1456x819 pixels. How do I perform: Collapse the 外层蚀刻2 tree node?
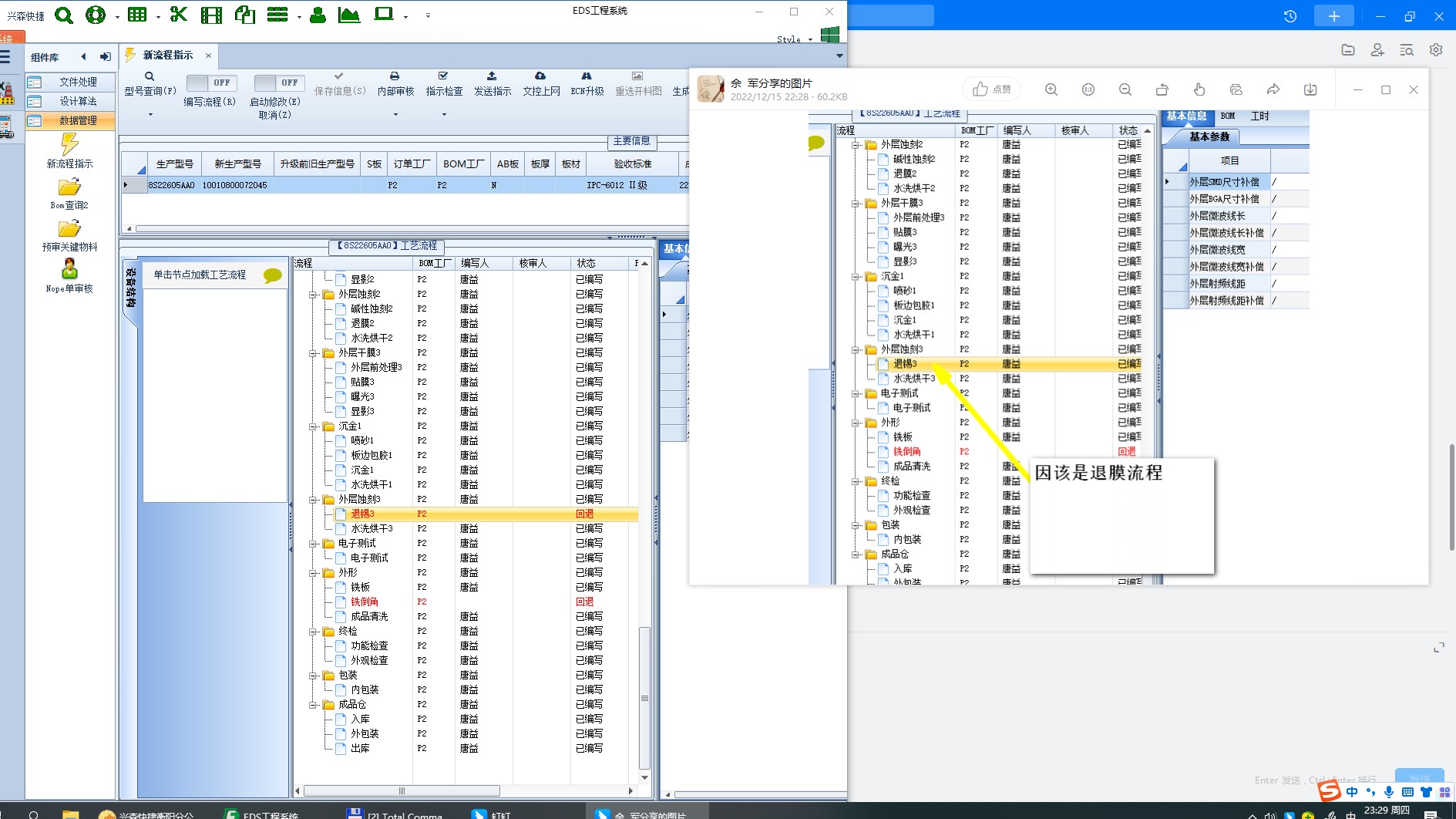(314, 295)
